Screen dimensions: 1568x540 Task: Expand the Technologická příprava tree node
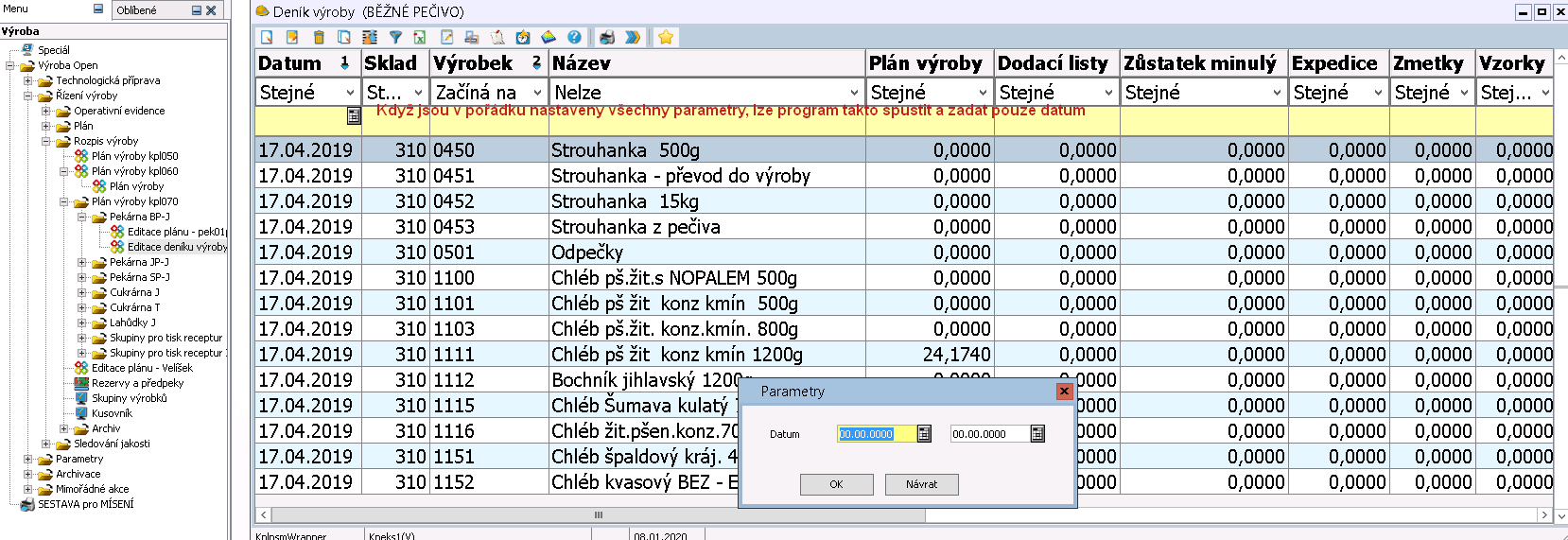pos(27,80)
